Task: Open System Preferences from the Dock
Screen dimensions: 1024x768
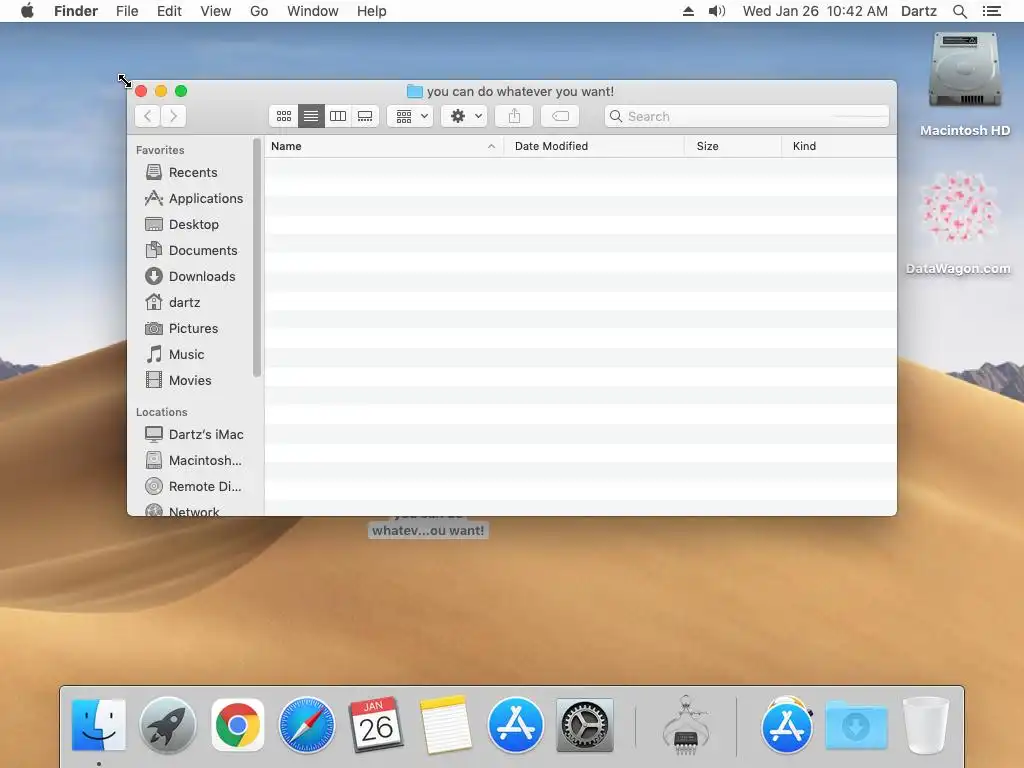Action: [x=584, y=725]
